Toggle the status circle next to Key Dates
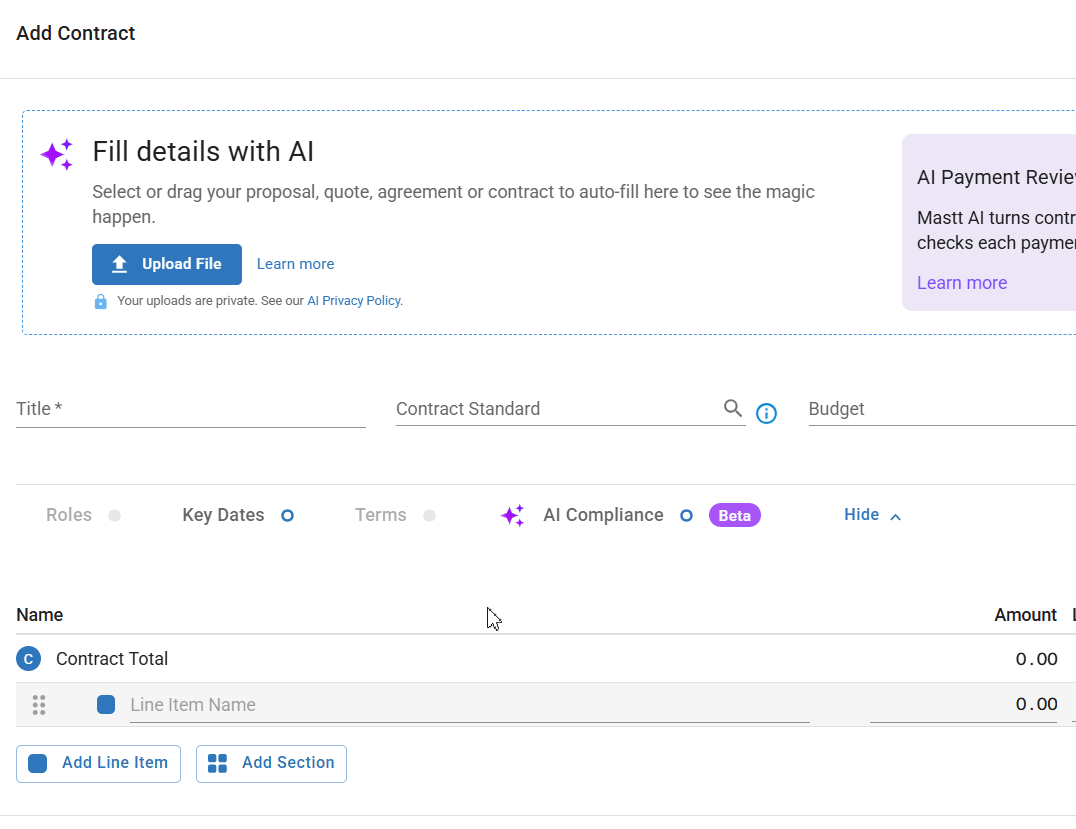Viewport: 1076px width, 829px height. click(287, 515)
